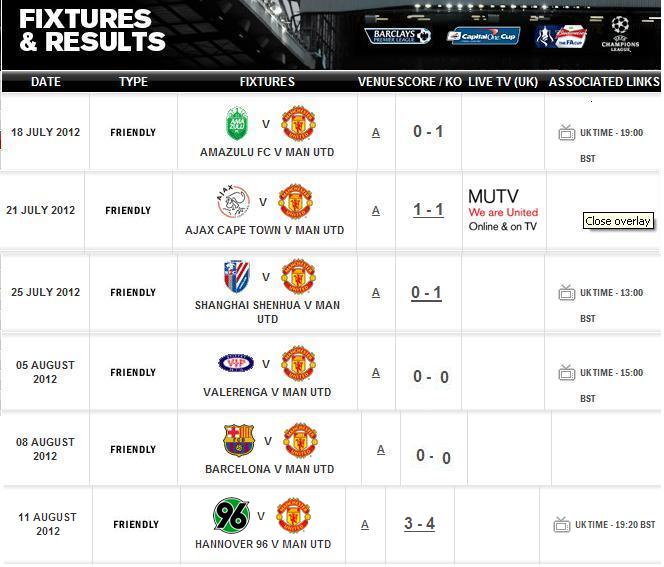Screen dimensions: 664x567
Task: Open the TV icon for Hannover 96 match
Action: click(x=562, y=525)
